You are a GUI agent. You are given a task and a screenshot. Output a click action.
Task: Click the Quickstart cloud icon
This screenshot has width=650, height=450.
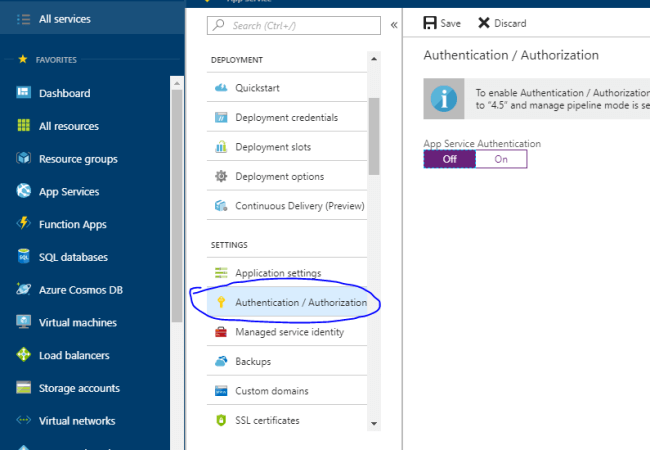(221, 87)
